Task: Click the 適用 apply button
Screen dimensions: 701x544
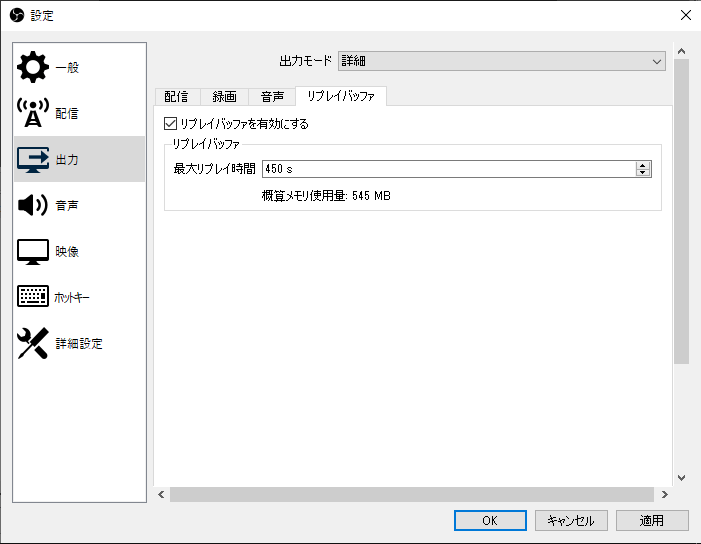Action: (652, 520)
